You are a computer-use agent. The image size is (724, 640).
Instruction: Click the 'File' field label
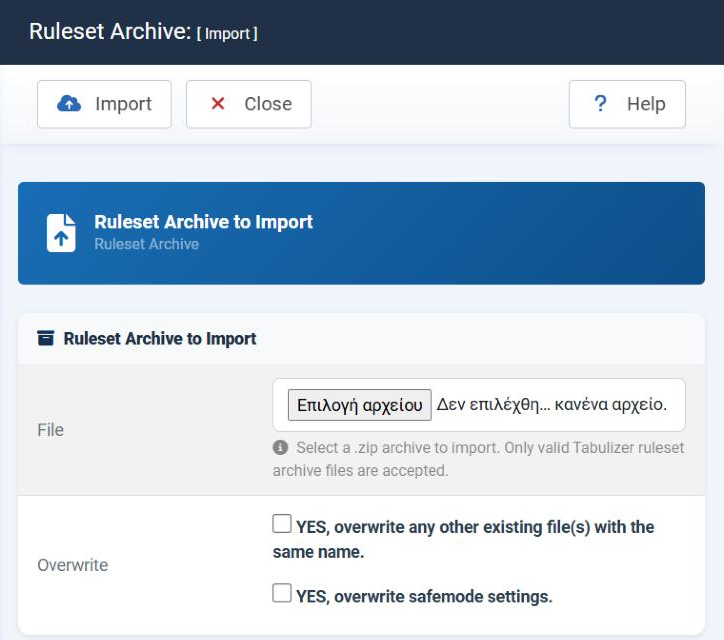[x=50, y=430]
